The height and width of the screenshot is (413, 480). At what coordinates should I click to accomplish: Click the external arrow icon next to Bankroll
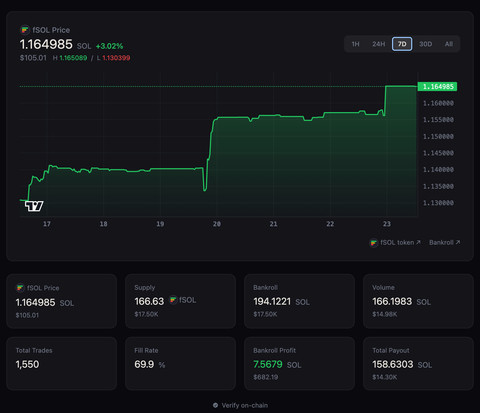(458, 242)
